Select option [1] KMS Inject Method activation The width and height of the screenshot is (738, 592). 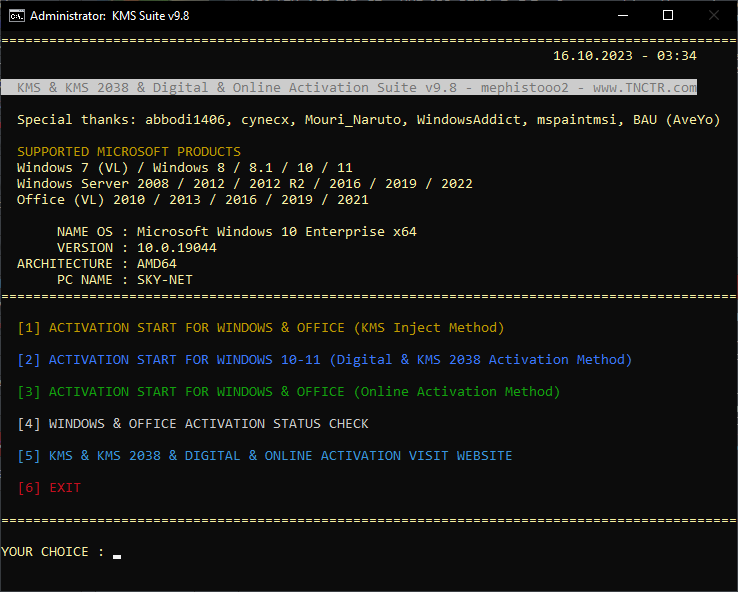pyautogui.click(x=260, y=328)
